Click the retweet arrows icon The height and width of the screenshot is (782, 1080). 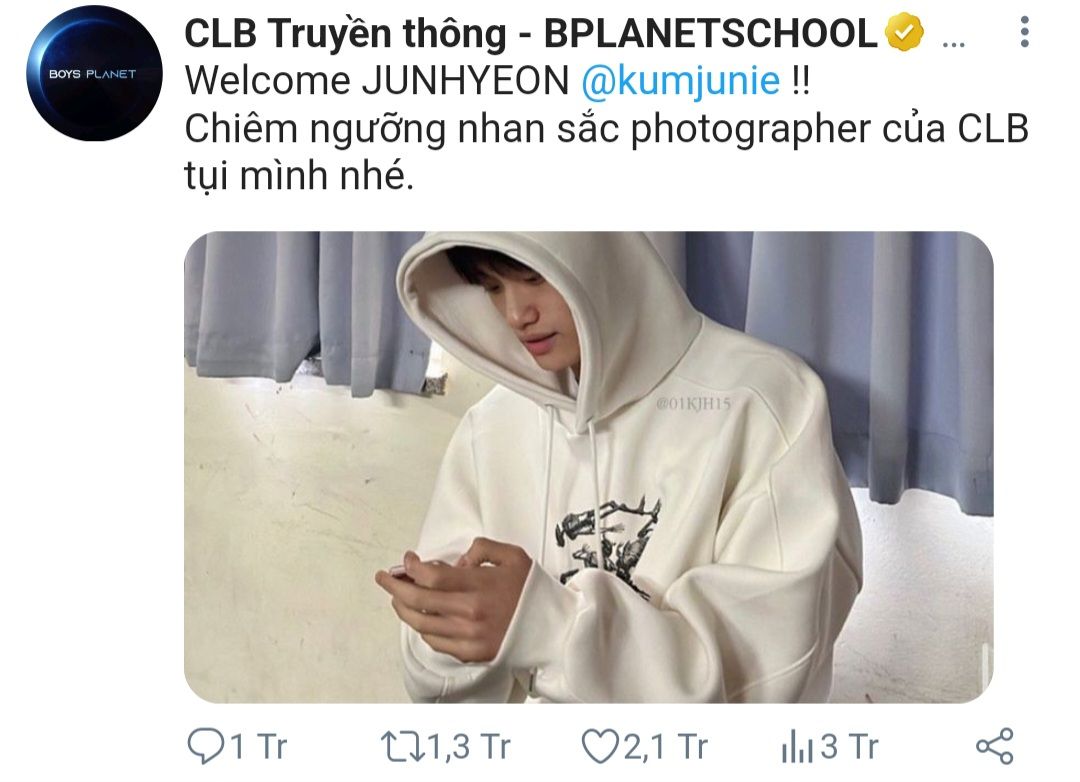coord(402,747)
